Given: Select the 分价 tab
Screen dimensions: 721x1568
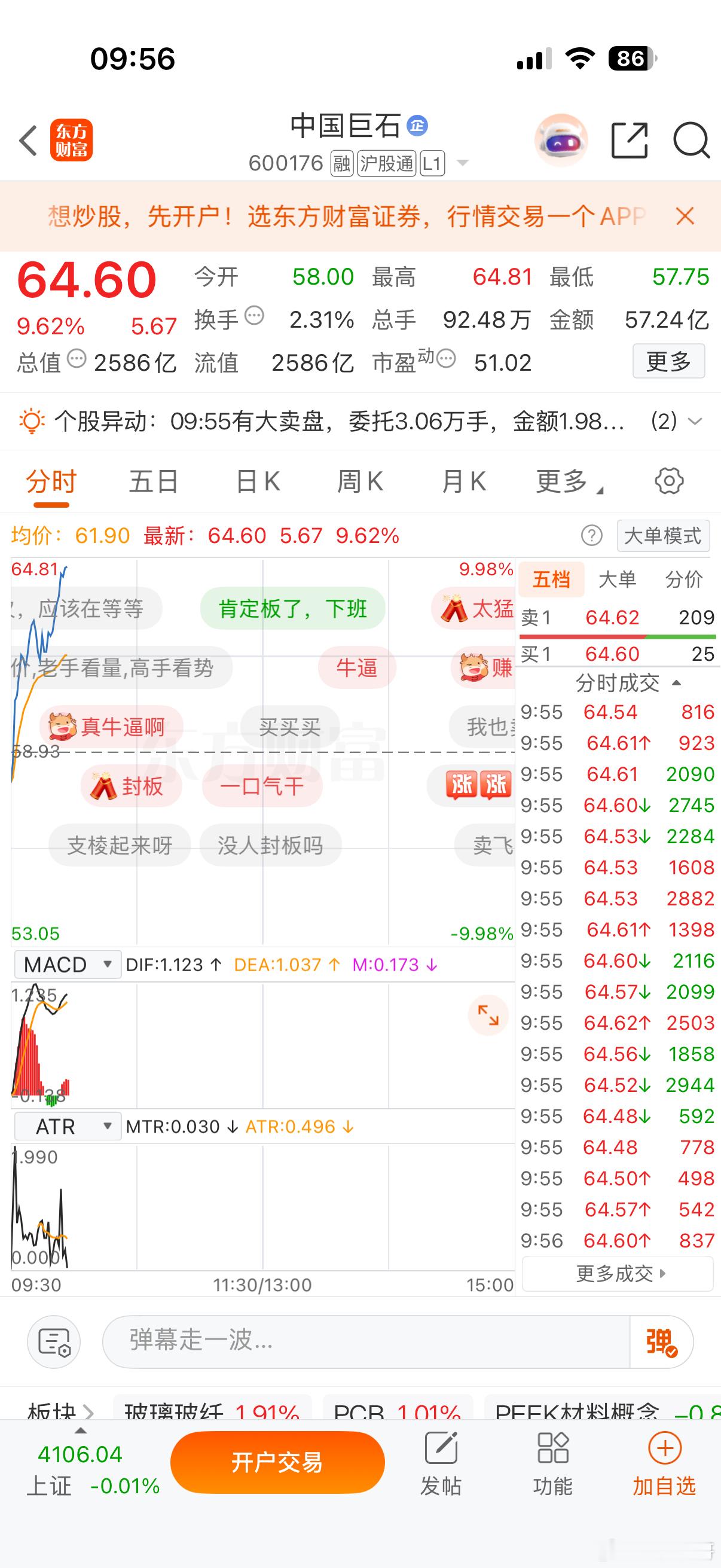Looking at the screenshot, I should coord(684,579).
